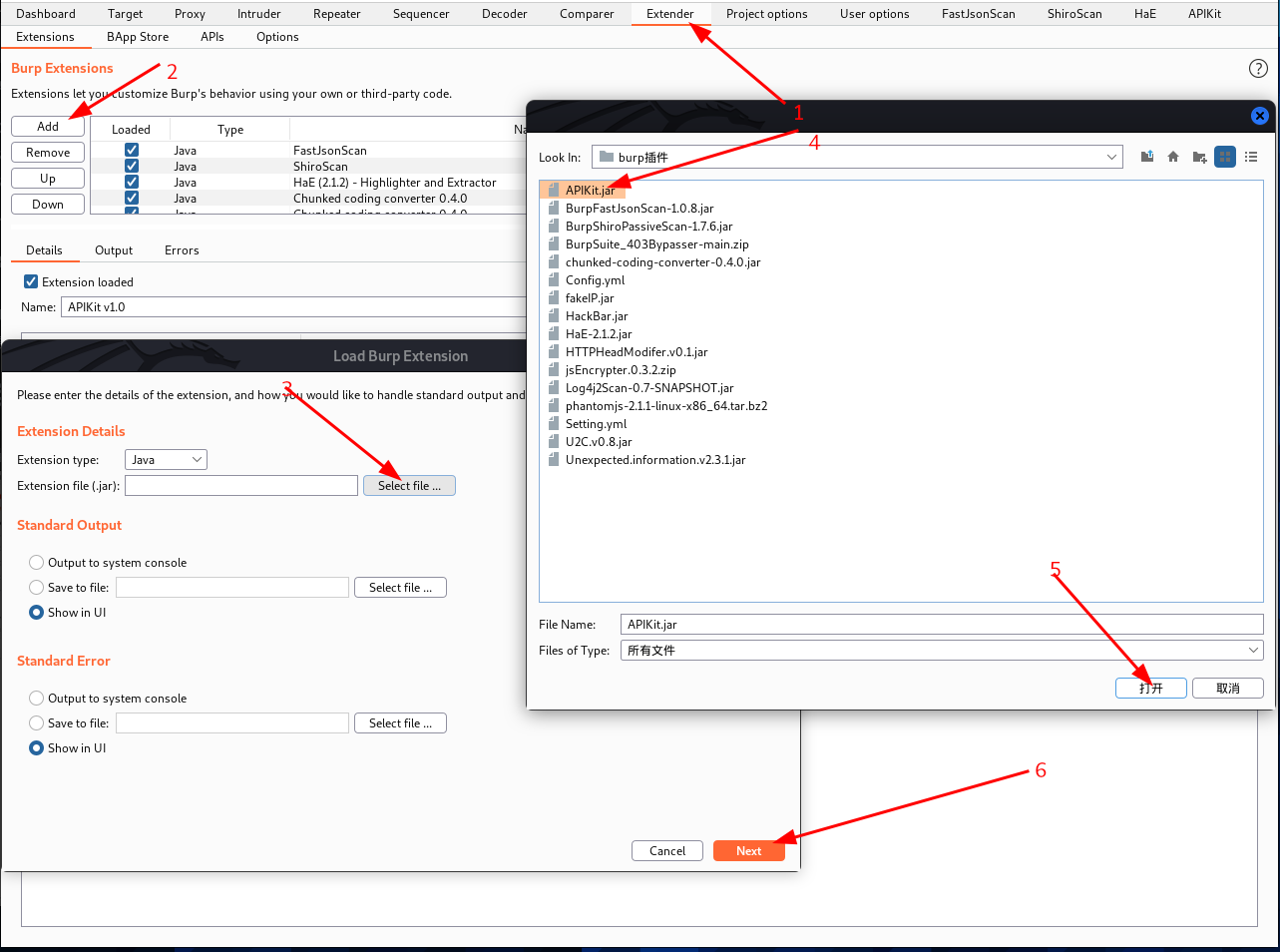Select Standard Output 'Output to system console'
Image resolution: width=1280 pixels, height=952 pixels.
[37, 563]
